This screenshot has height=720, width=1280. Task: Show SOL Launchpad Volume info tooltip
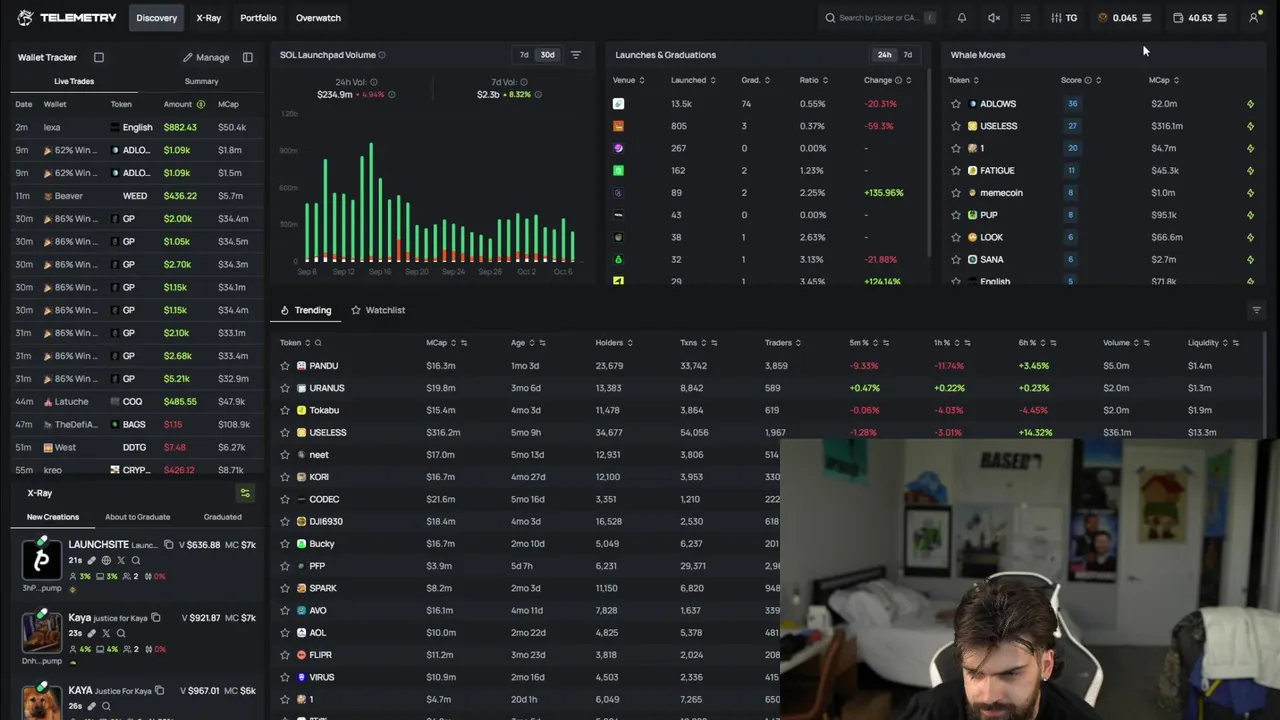tap(382, 55)
